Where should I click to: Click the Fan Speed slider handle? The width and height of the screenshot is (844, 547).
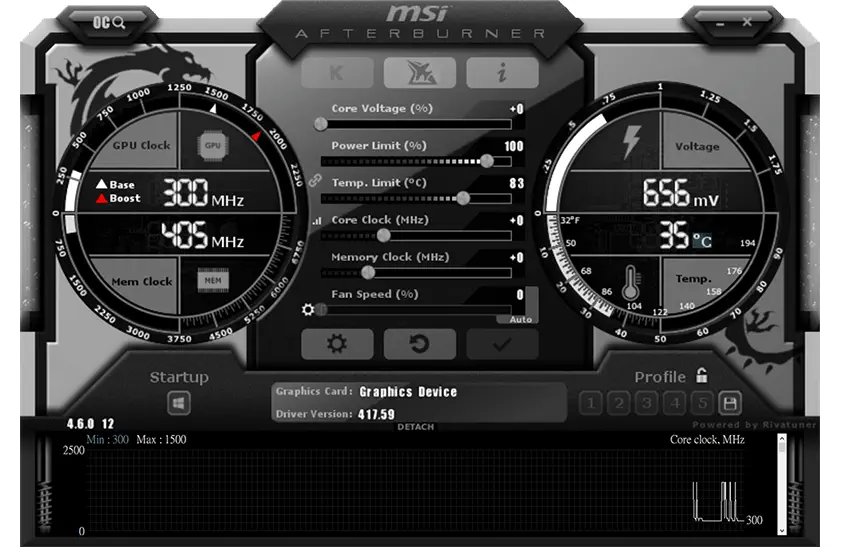321,310
